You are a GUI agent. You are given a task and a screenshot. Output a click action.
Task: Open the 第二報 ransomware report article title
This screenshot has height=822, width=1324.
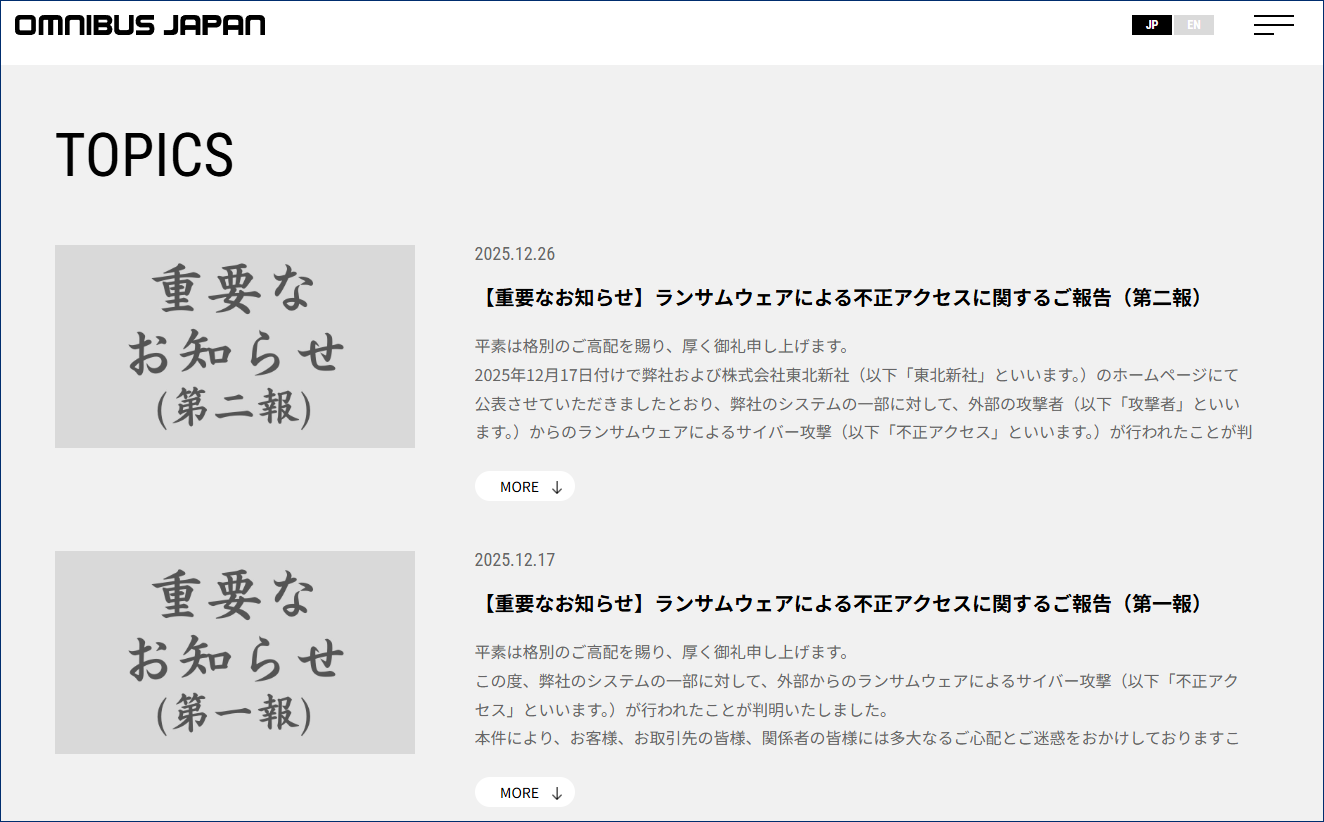click(840, 297)
